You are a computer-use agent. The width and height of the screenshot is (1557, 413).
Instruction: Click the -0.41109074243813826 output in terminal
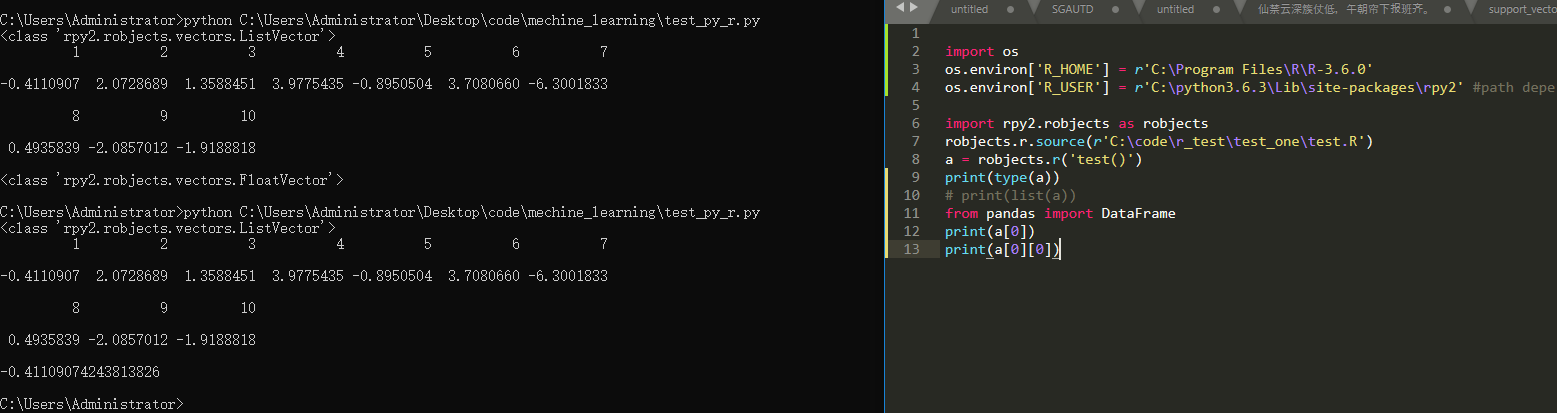[80, 371]
